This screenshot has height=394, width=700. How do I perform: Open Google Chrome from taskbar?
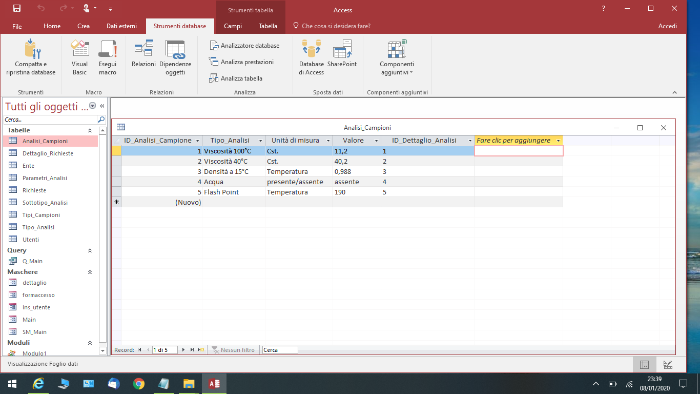[x=139, y=384]
